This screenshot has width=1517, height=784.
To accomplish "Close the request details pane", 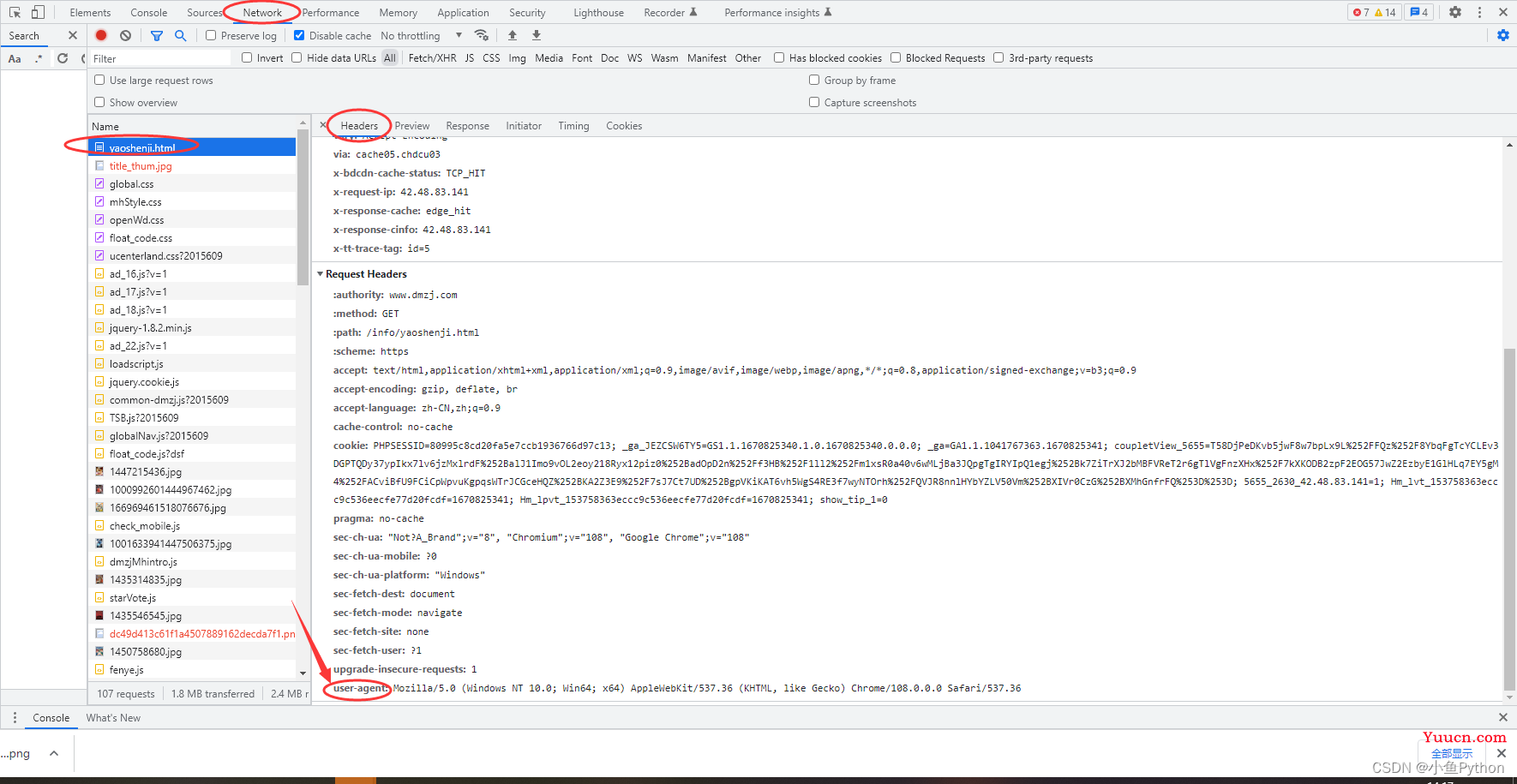I will coord(323,125).
